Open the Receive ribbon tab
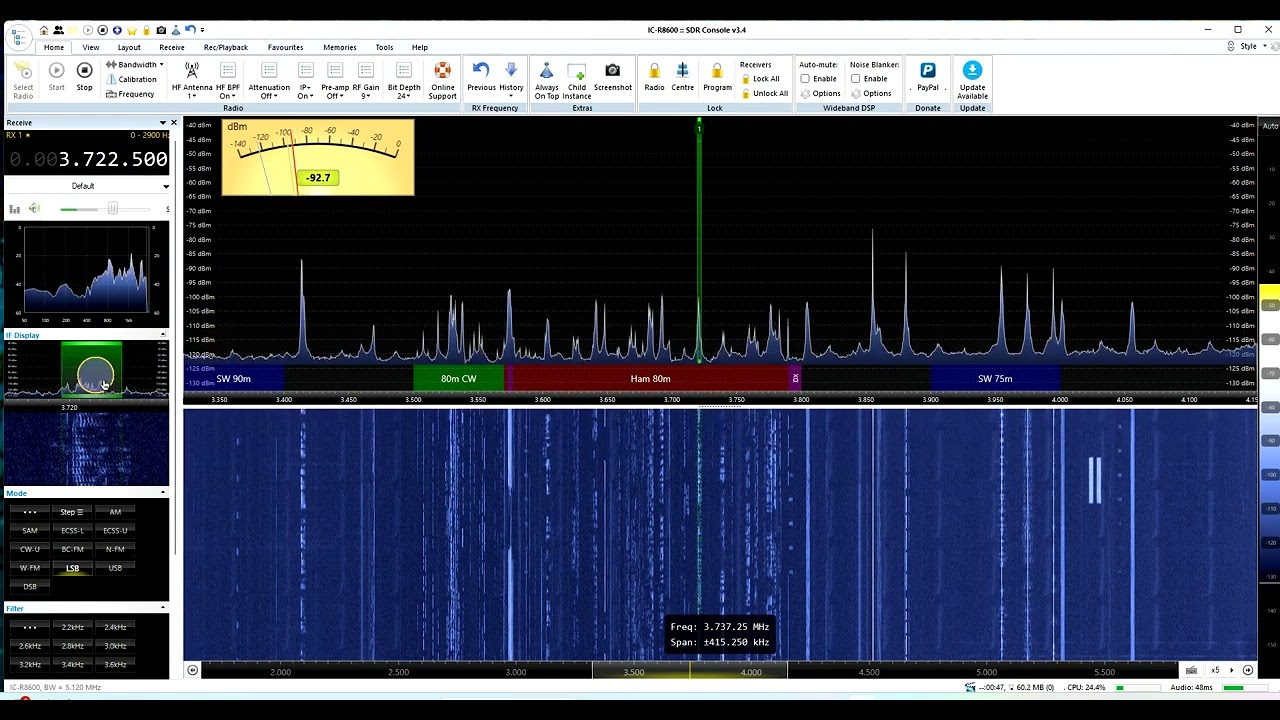This screenshot has width=1280, height=720. click(x=171, y=47)
